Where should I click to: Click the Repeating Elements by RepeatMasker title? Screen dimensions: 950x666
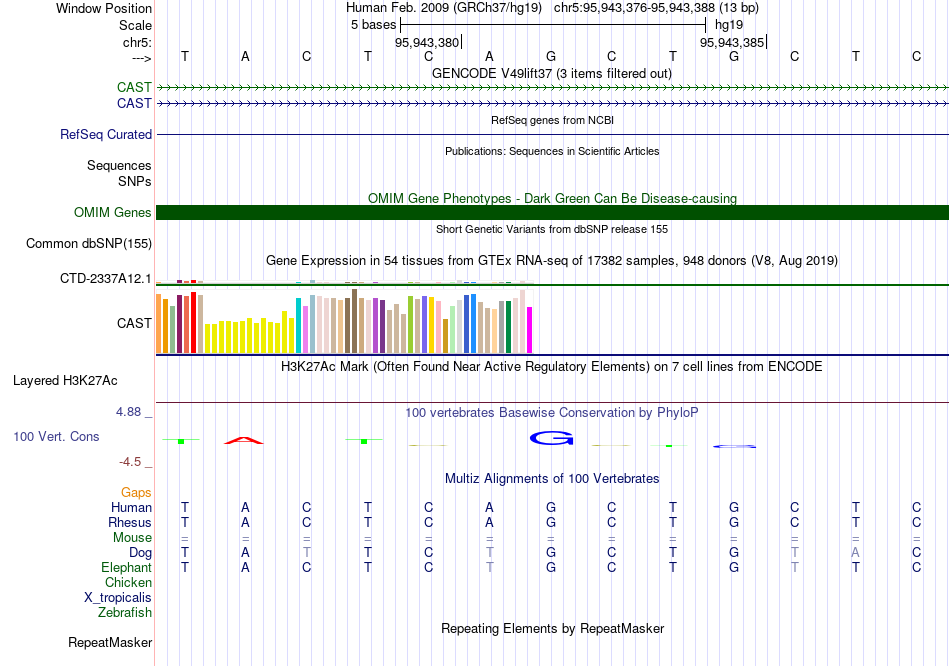552,629
